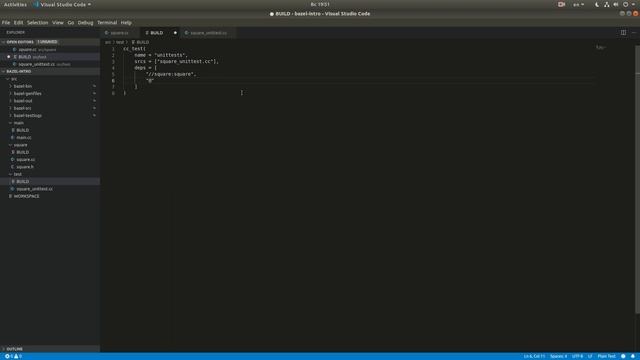Click the code line containing //square:square
Screen dimensions: 640x360
pyautogui.click(x=171, y=74)
